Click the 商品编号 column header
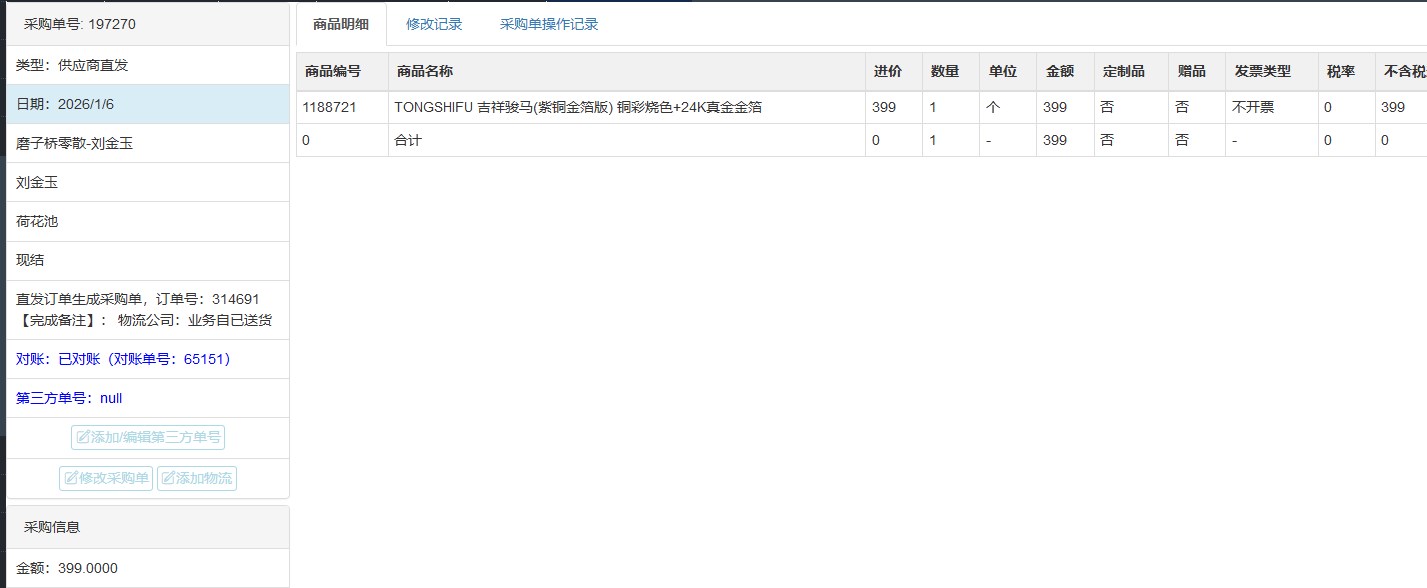Image resolution: width=1427 pixels, height=588 pixels. point(332,72)
